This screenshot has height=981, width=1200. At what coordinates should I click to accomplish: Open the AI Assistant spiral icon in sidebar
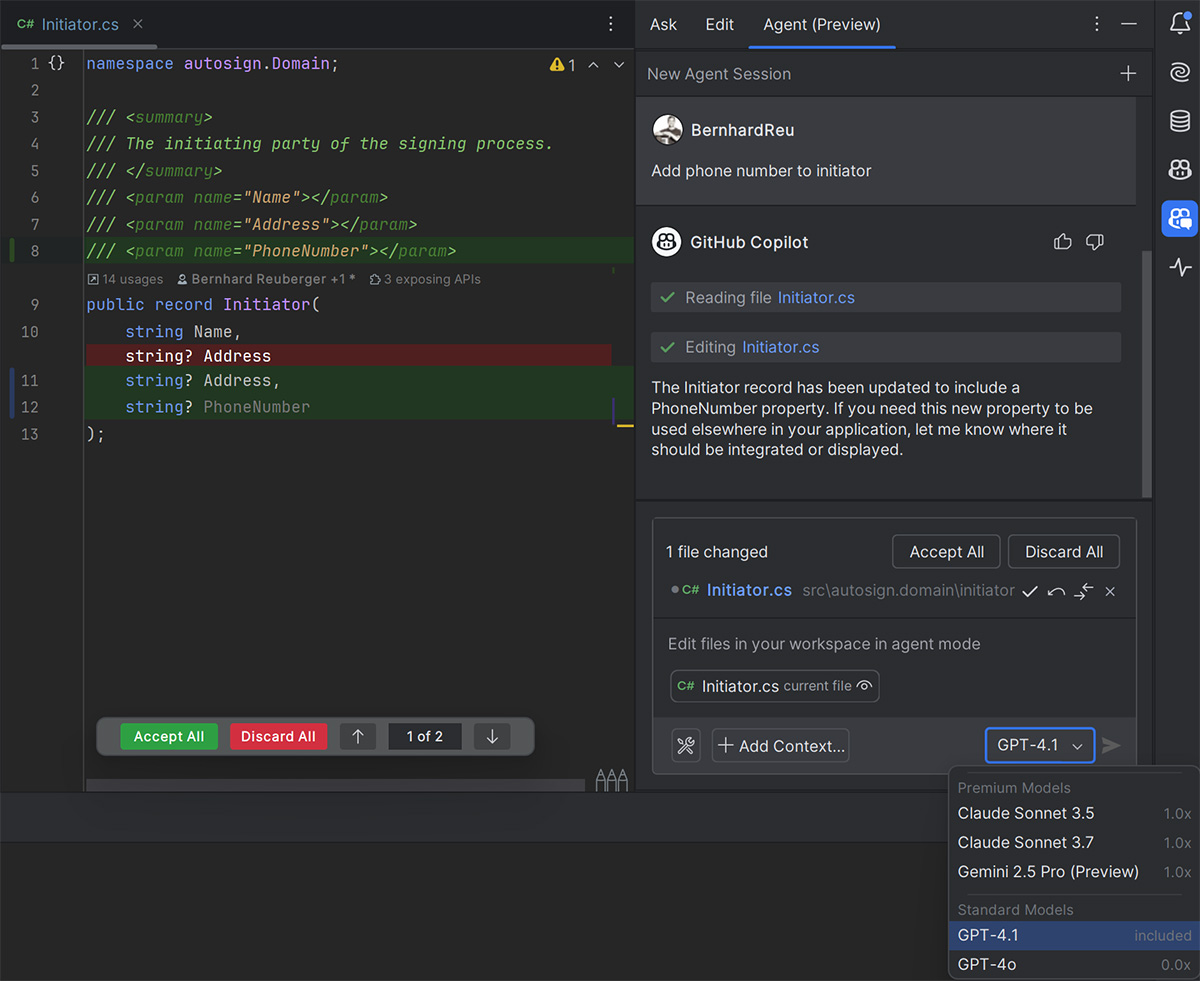[1180, 72]
